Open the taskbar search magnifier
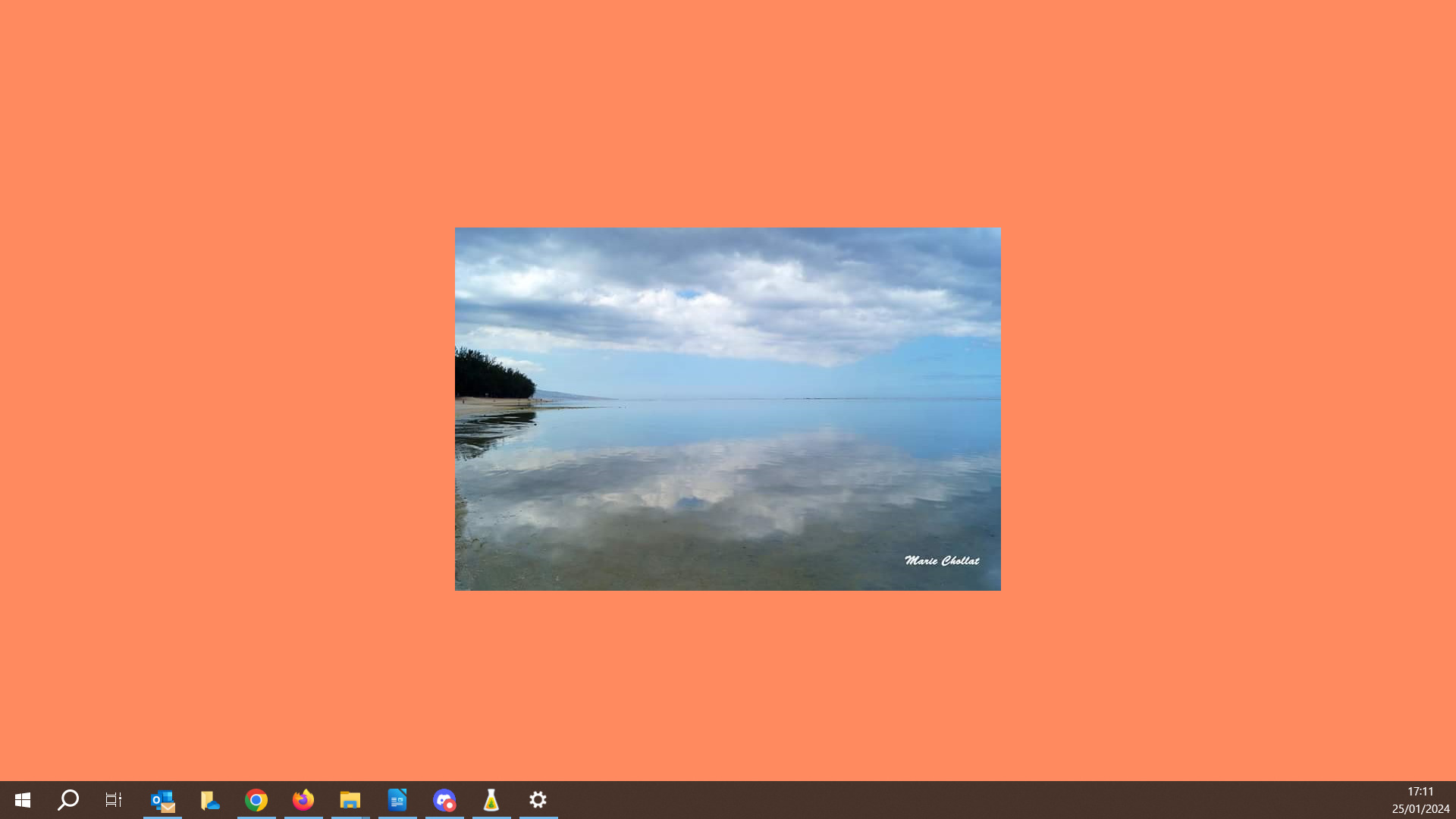 [x=68, y=800]
